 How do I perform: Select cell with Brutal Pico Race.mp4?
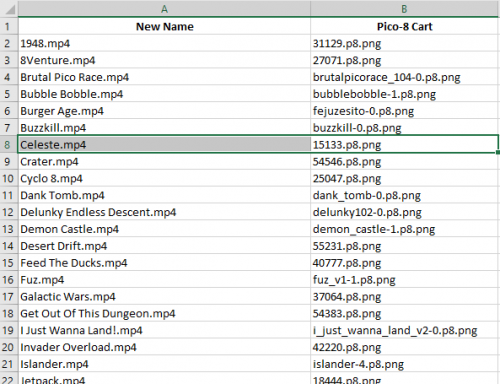point(164,77)
